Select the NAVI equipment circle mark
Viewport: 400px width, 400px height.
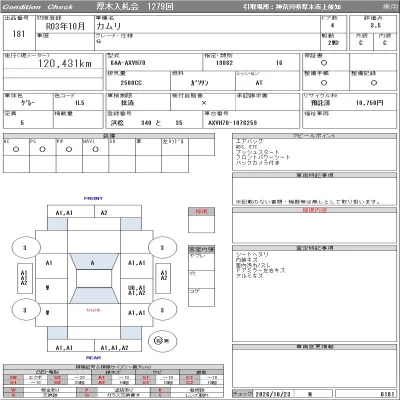[95, 149]
